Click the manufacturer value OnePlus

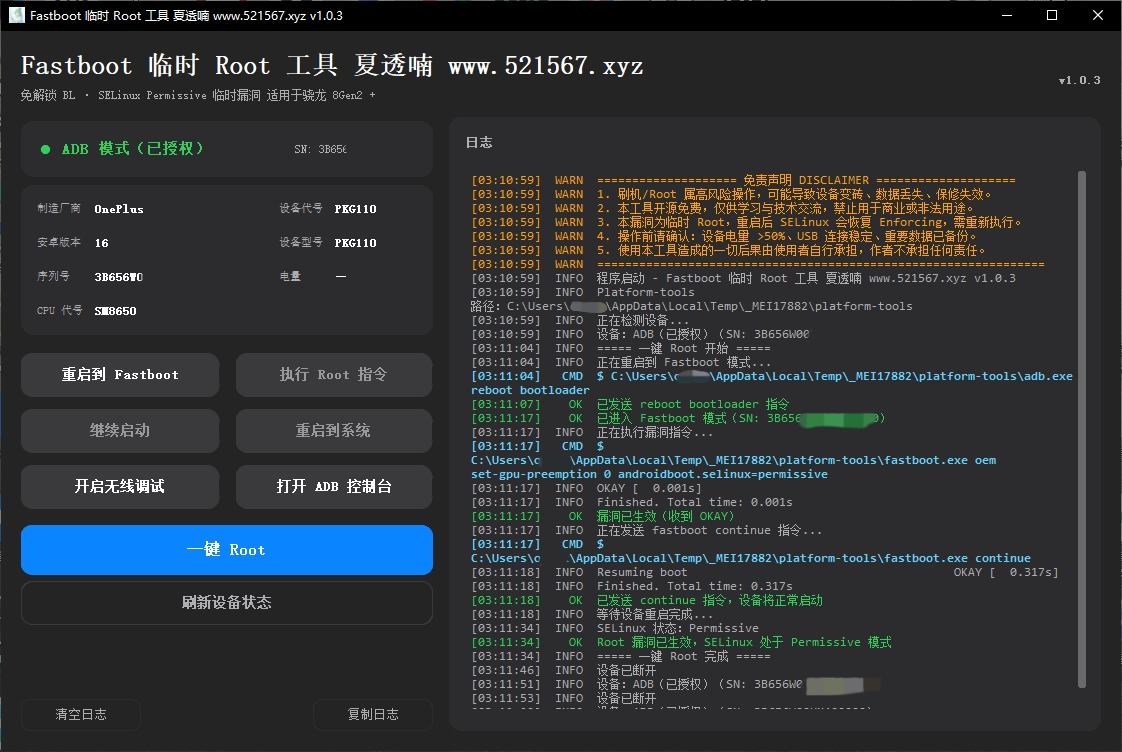(x=119, y=209)
